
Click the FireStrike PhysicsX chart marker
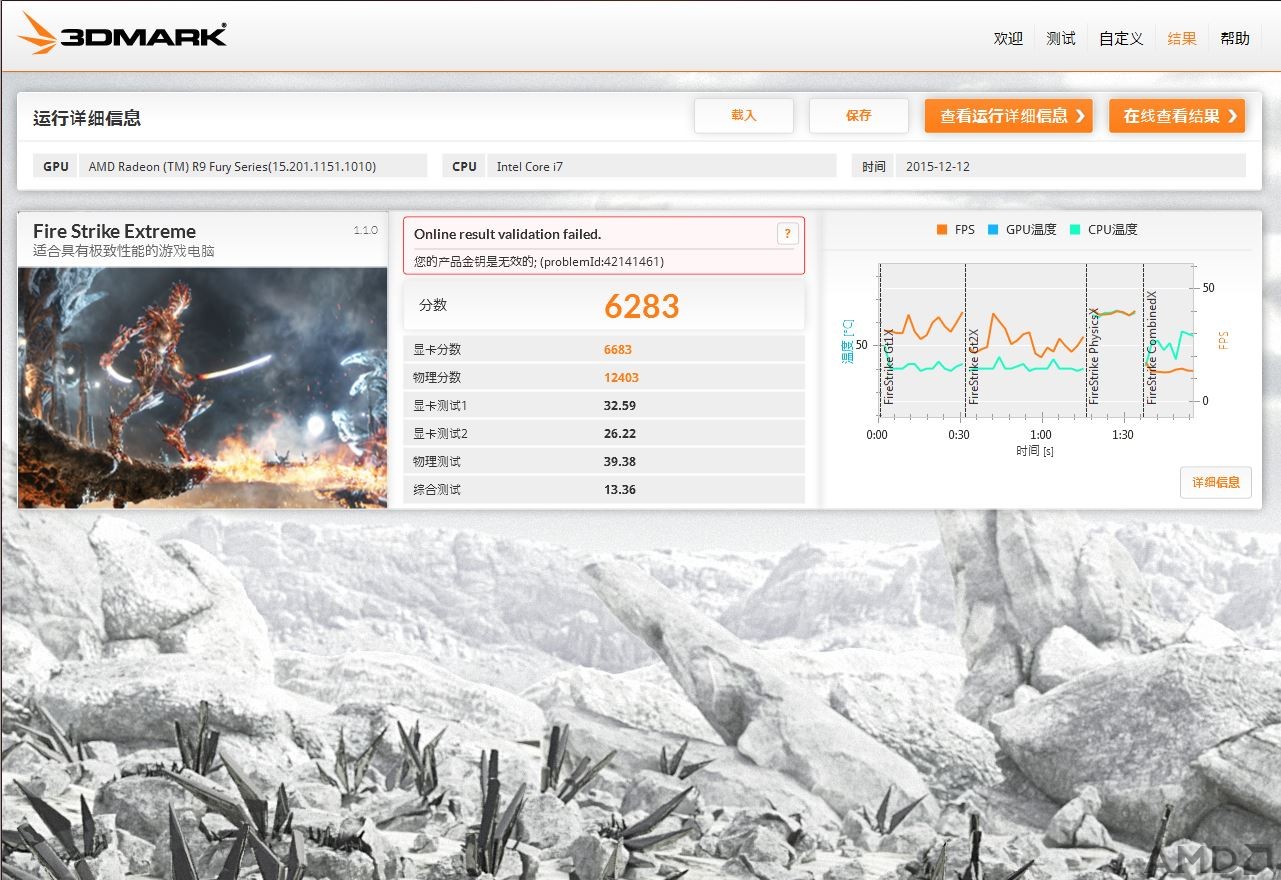1094,354
